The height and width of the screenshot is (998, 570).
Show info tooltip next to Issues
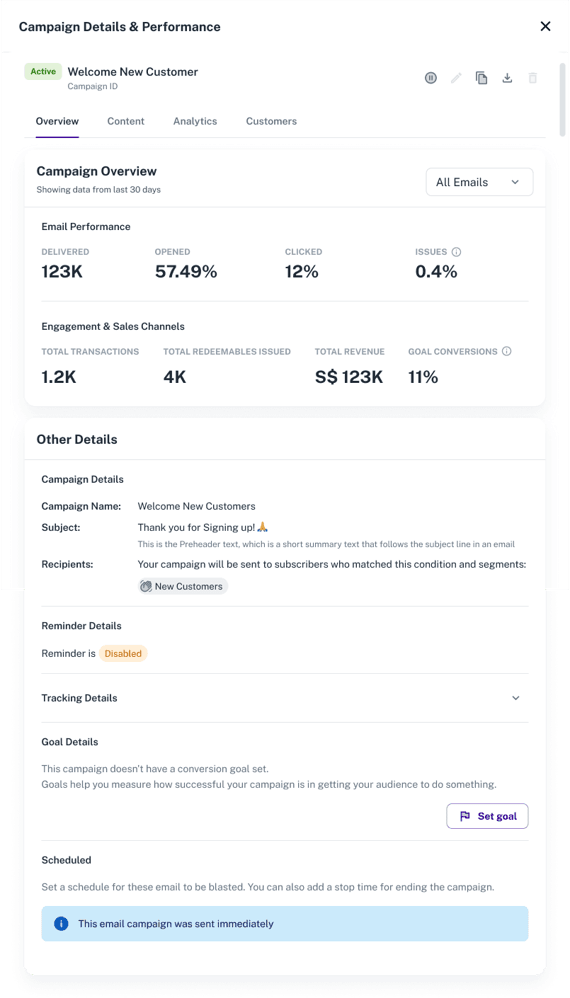(456, 252)
